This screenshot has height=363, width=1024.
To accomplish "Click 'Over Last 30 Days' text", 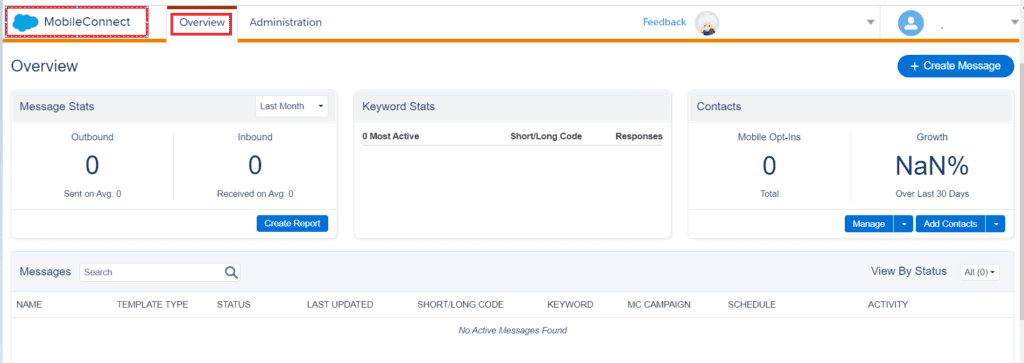I will 932,194.
